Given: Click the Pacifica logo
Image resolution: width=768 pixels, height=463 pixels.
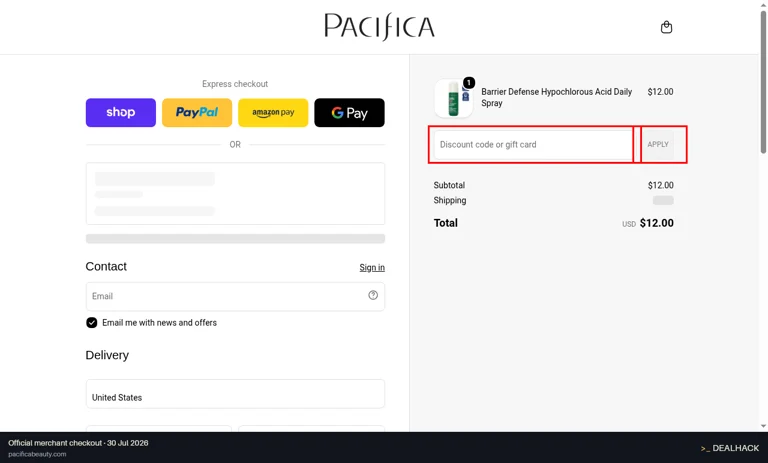Looking at the screenshot, I should 380,26.
